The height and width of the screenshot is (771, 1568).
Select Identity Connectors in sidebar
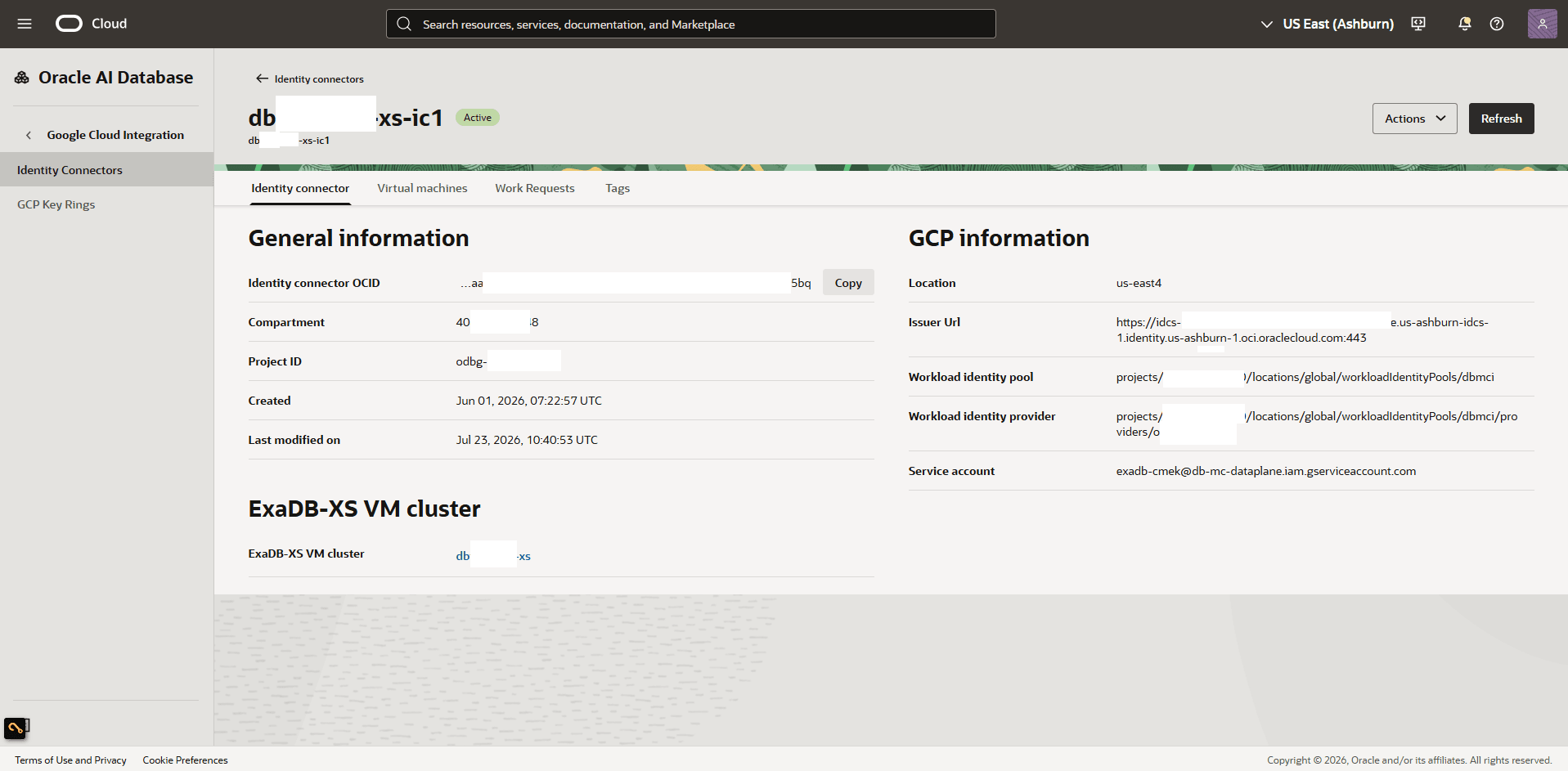106,170
